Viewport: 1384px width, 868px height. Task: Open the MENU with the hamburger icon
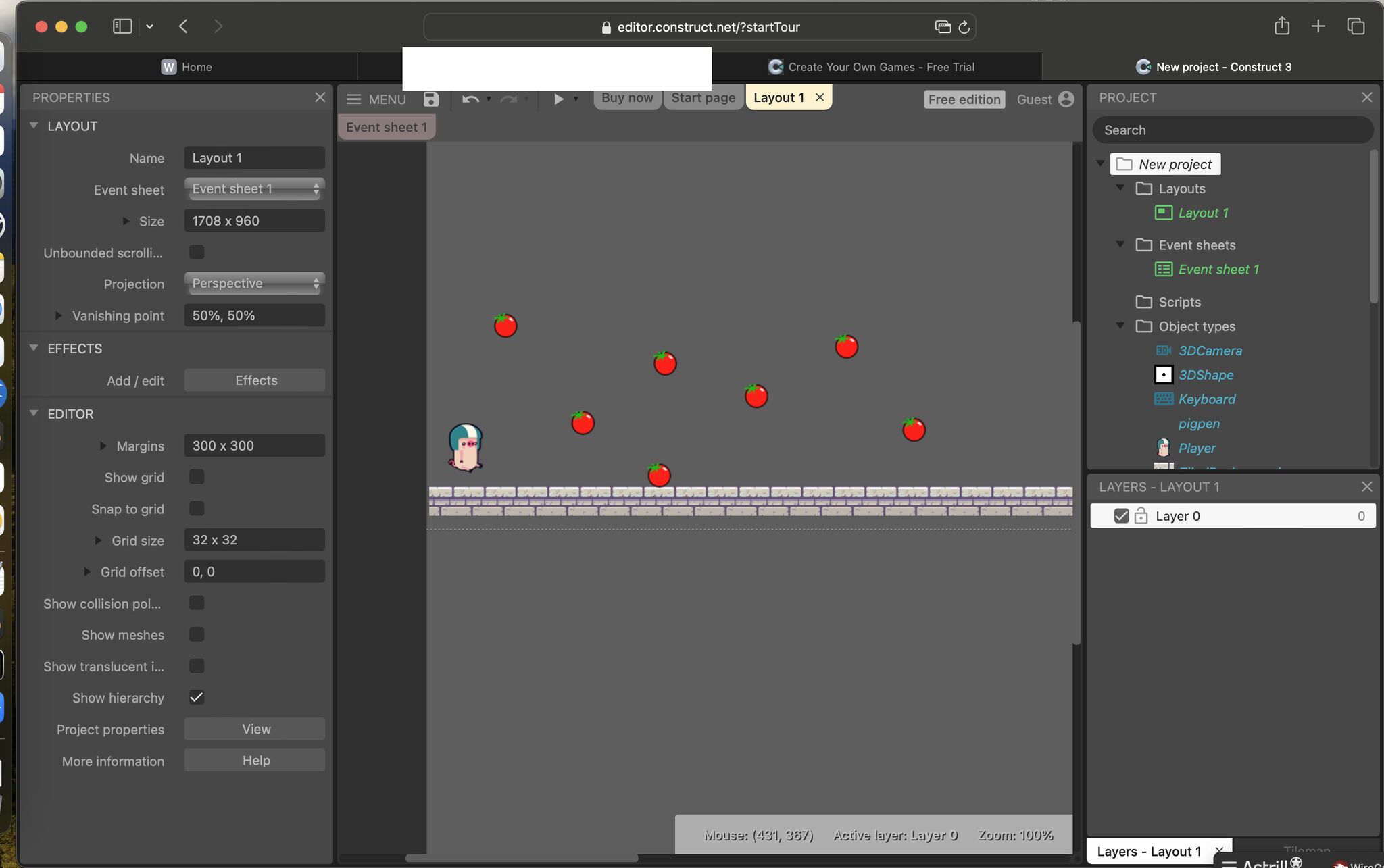coord(354,99)
